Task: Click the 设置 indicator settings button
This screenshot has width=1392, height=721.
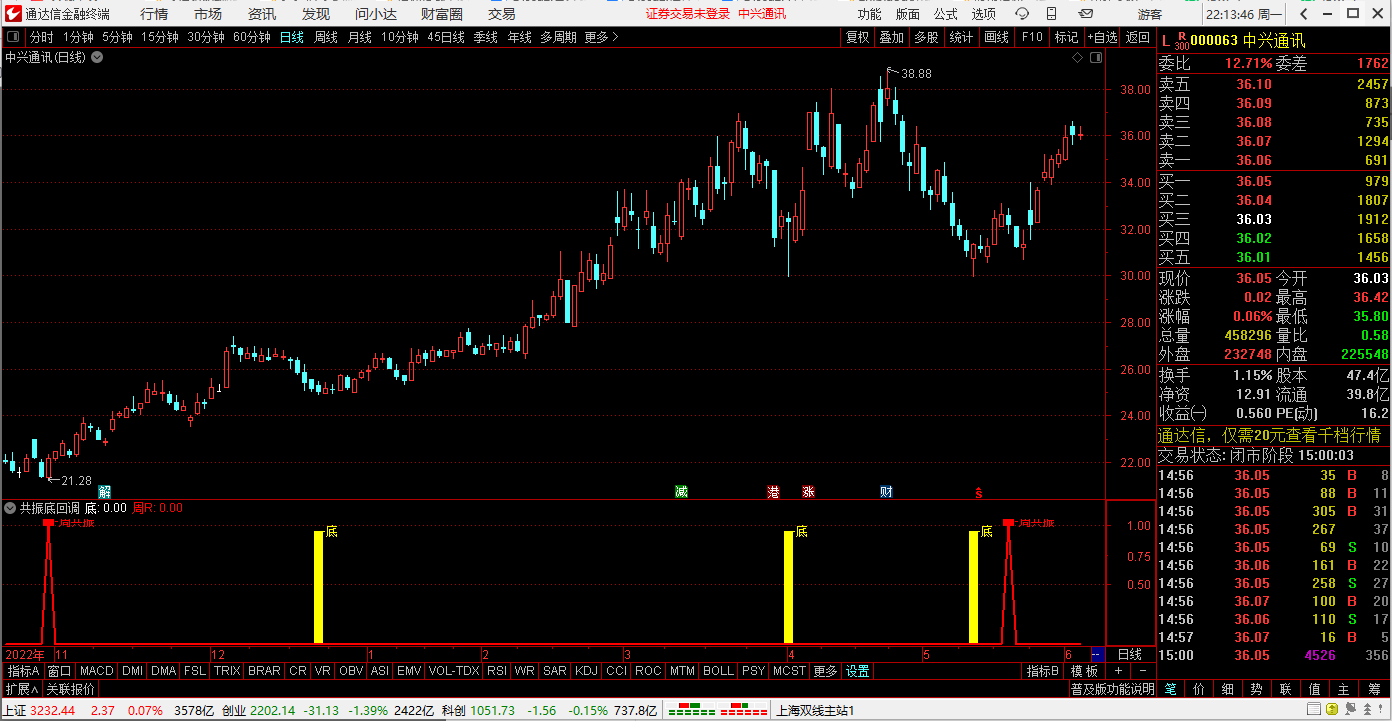Action: coord(858,671)
